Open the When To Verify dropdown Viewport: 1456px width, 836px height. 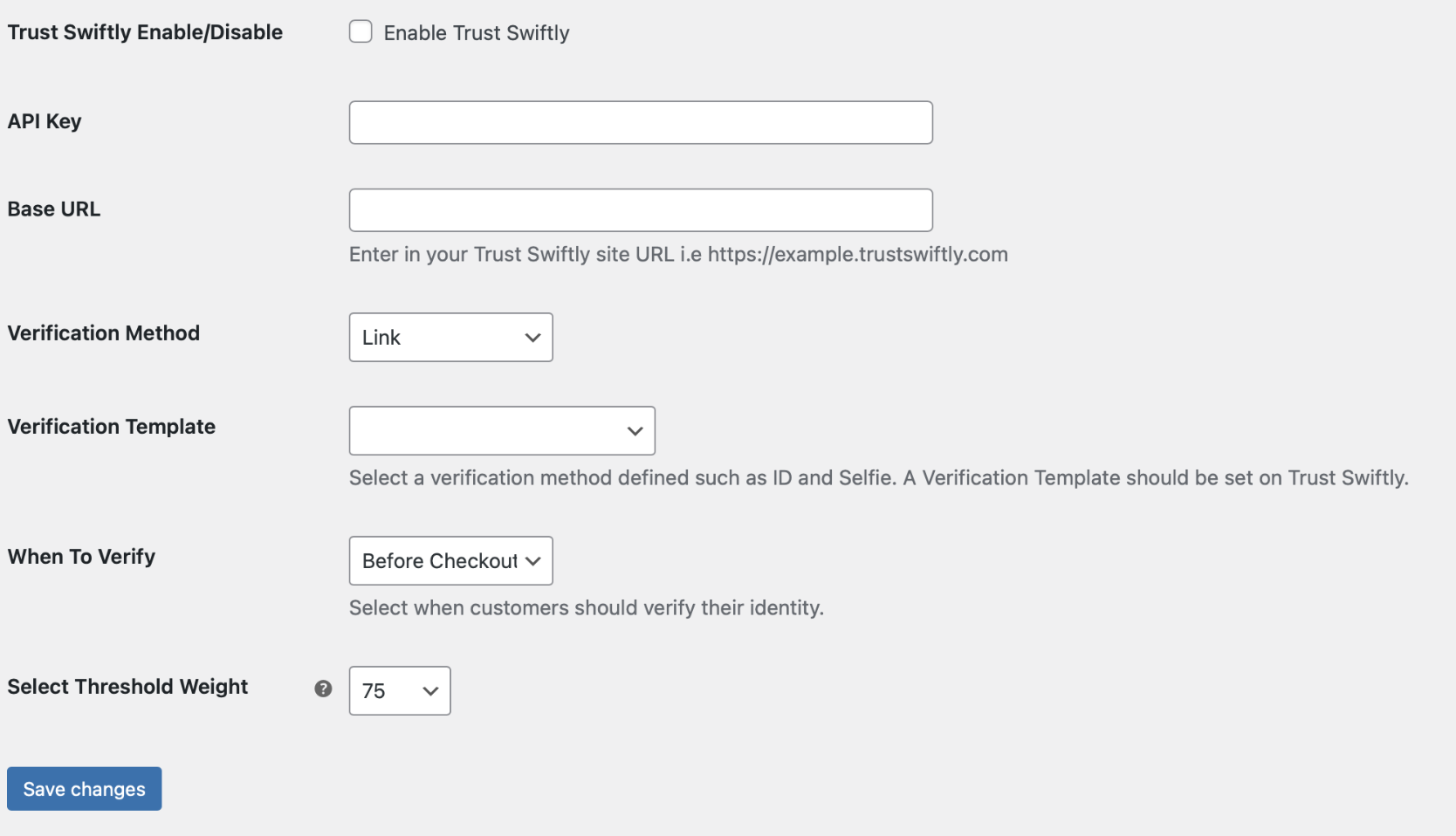tap(450, 561)
